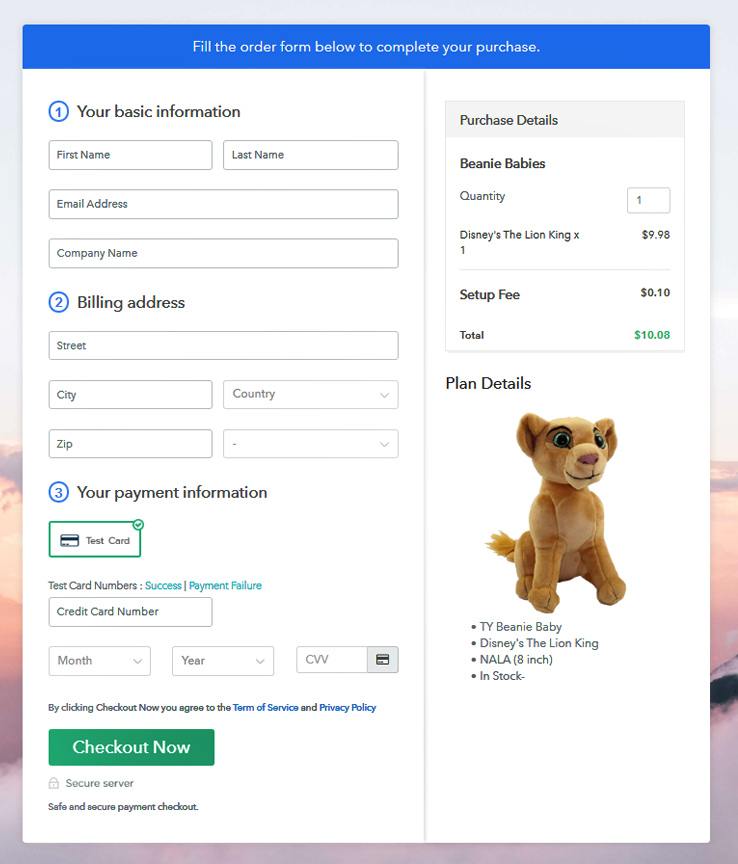738x864 pixels.
Task: Click the Credit Card Number field
Action: 130,612
